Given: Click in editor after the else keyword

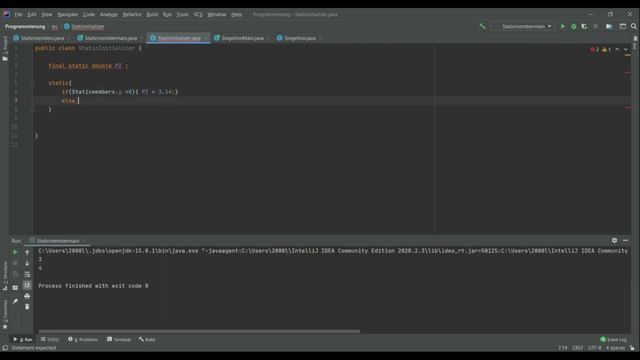Looking at the screenshot, I should click(x=78, y=100).
